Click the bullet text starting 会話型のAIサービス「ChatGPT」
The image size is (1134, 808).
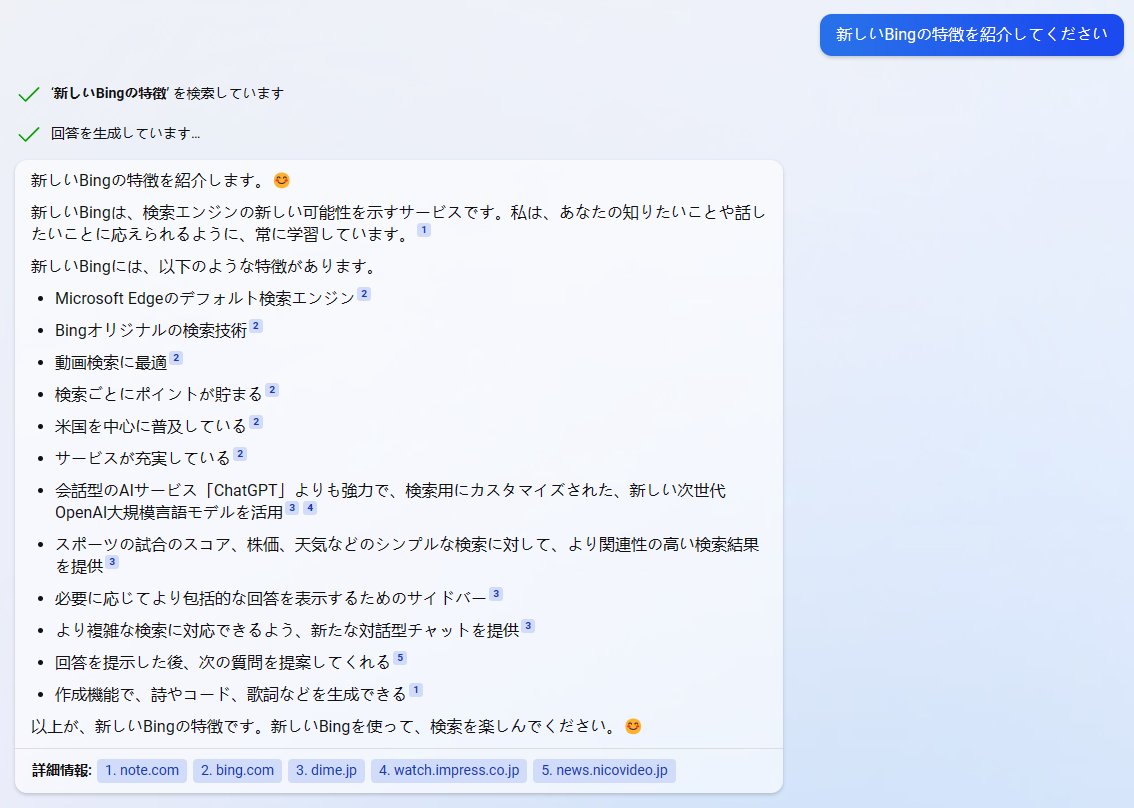(391, 501)
